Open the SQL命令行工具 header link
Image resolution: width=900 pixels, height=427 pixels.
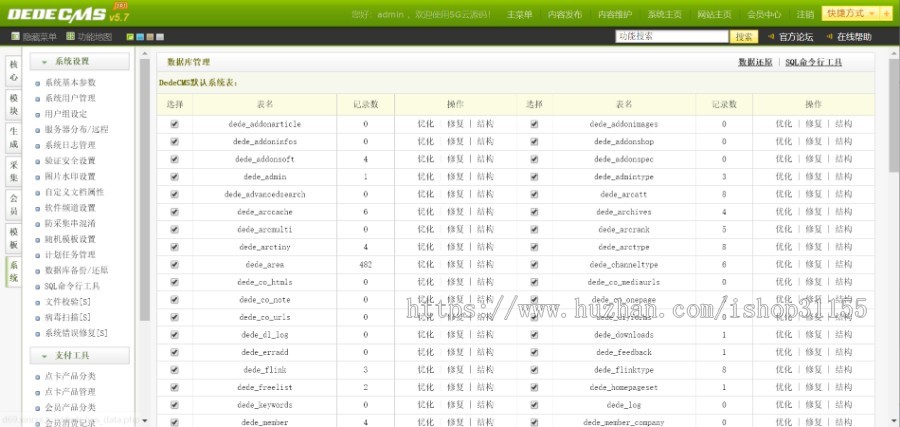[814, 62]
